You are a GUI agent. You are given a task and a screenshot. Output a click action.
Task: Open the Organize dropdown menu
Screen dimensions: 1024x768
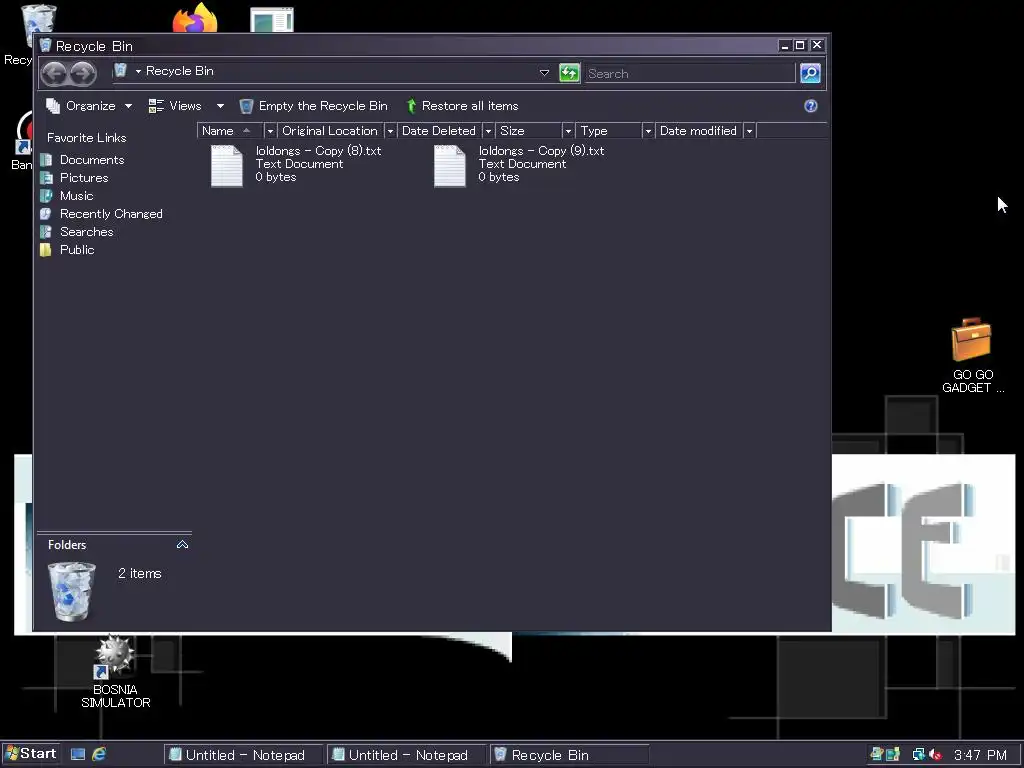[x=89, y=106]
